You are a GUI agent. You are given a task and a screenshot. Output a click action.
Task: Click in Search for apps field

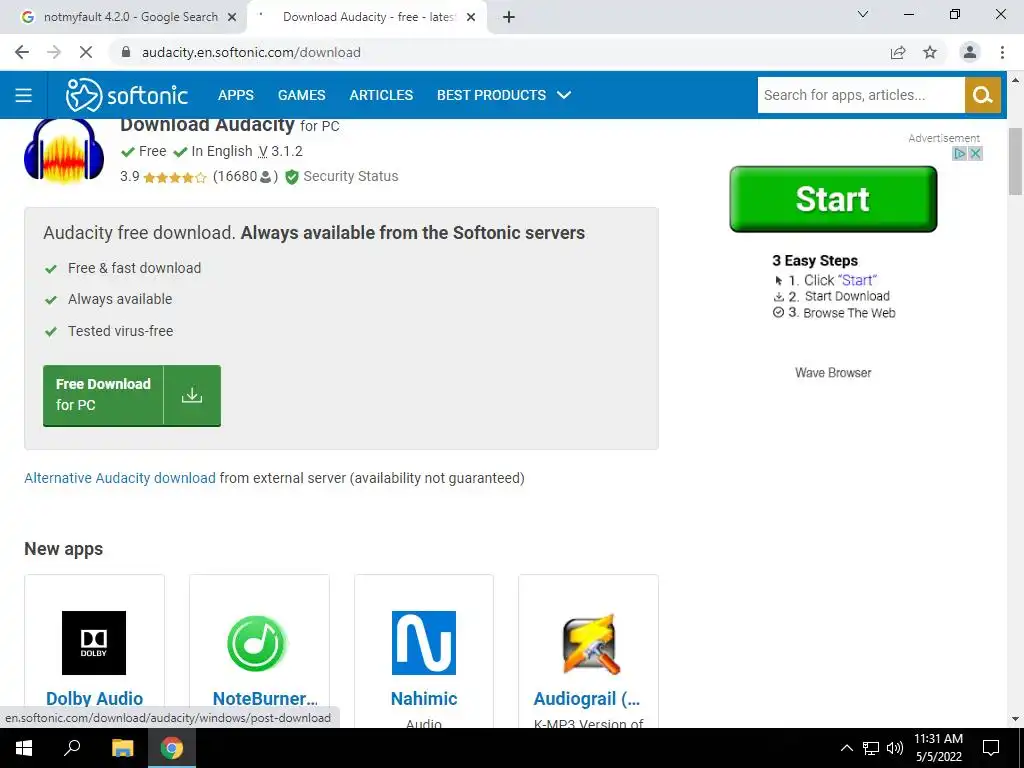tap(861, 95)
